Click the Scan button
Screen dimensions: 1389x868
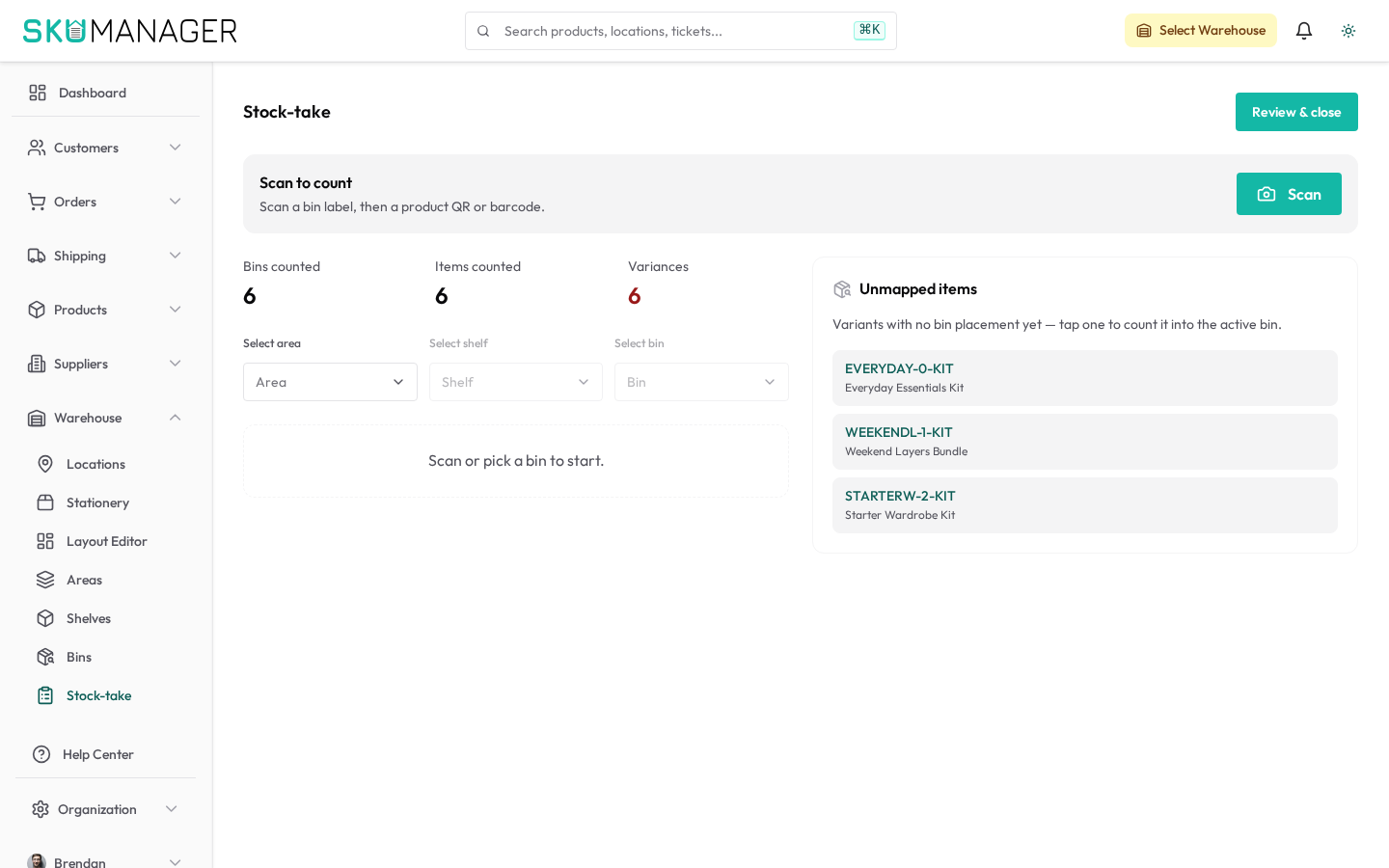point(1289,194)
